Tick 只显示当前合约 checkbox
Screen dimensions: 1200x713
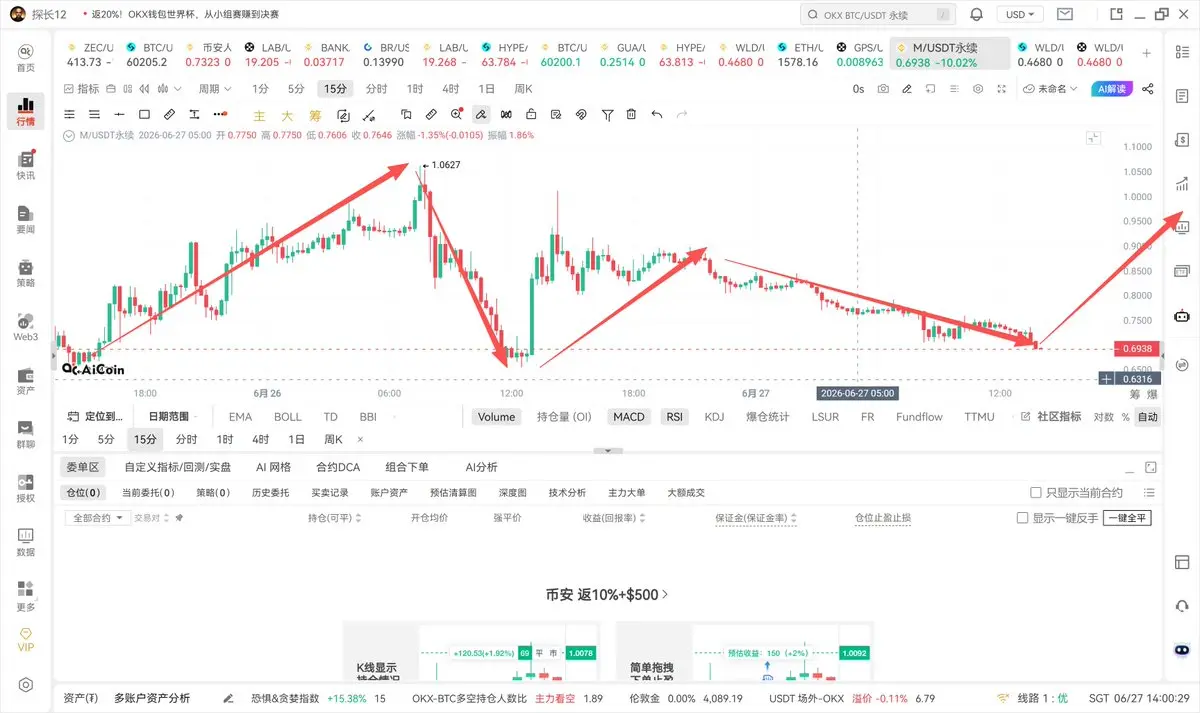[x=1036, y=493]
